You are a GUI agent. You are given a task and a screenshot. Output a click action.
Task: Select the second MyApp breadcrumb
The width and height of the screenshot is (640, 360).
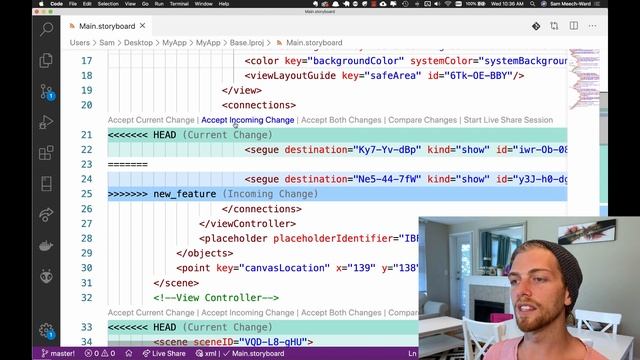208,42
